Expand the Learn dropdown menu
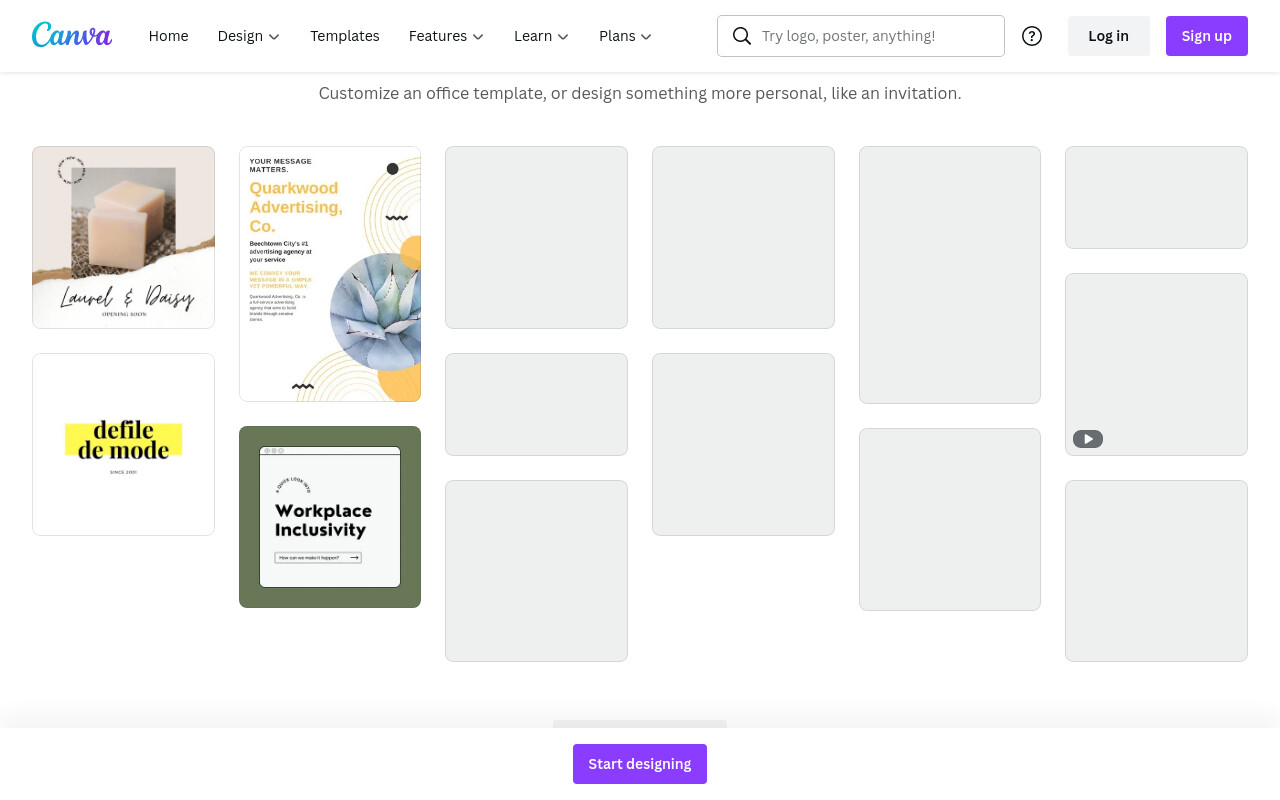1280x800 pixels. tap(541, 36)
